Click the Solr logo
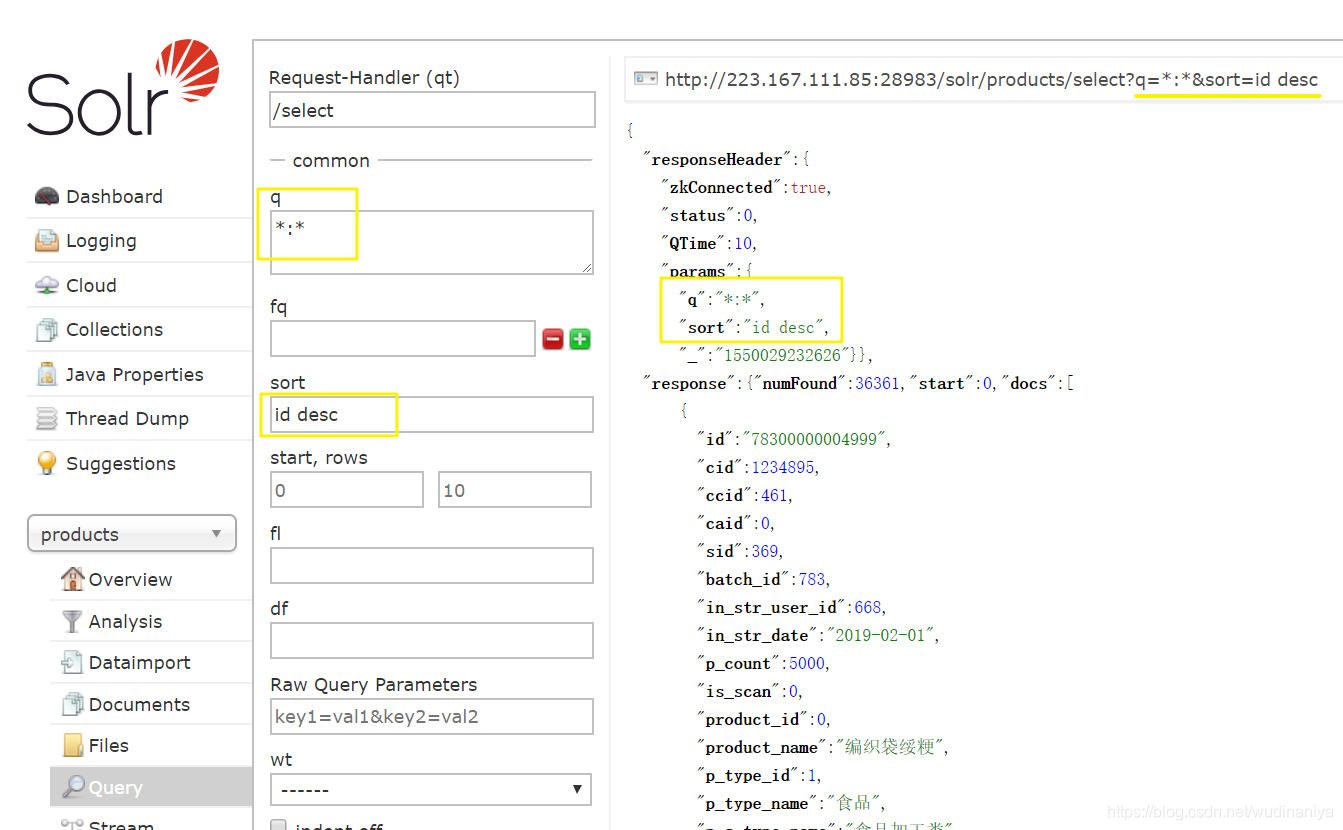The width and height of the screenshot is (1343, 830). pos(123,88)
